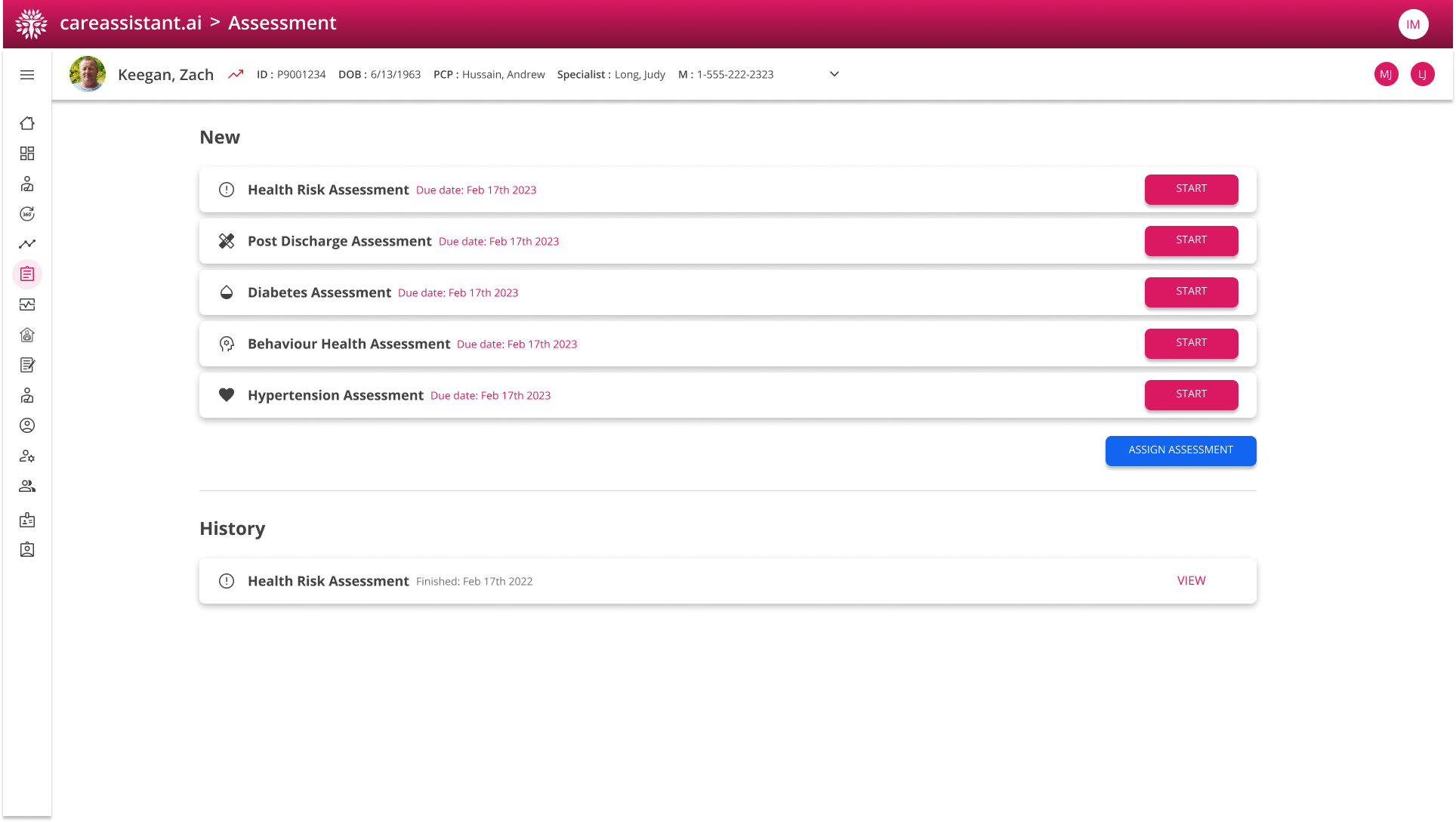Click Zach Keegan's patient photo

[x=88, y=74]
